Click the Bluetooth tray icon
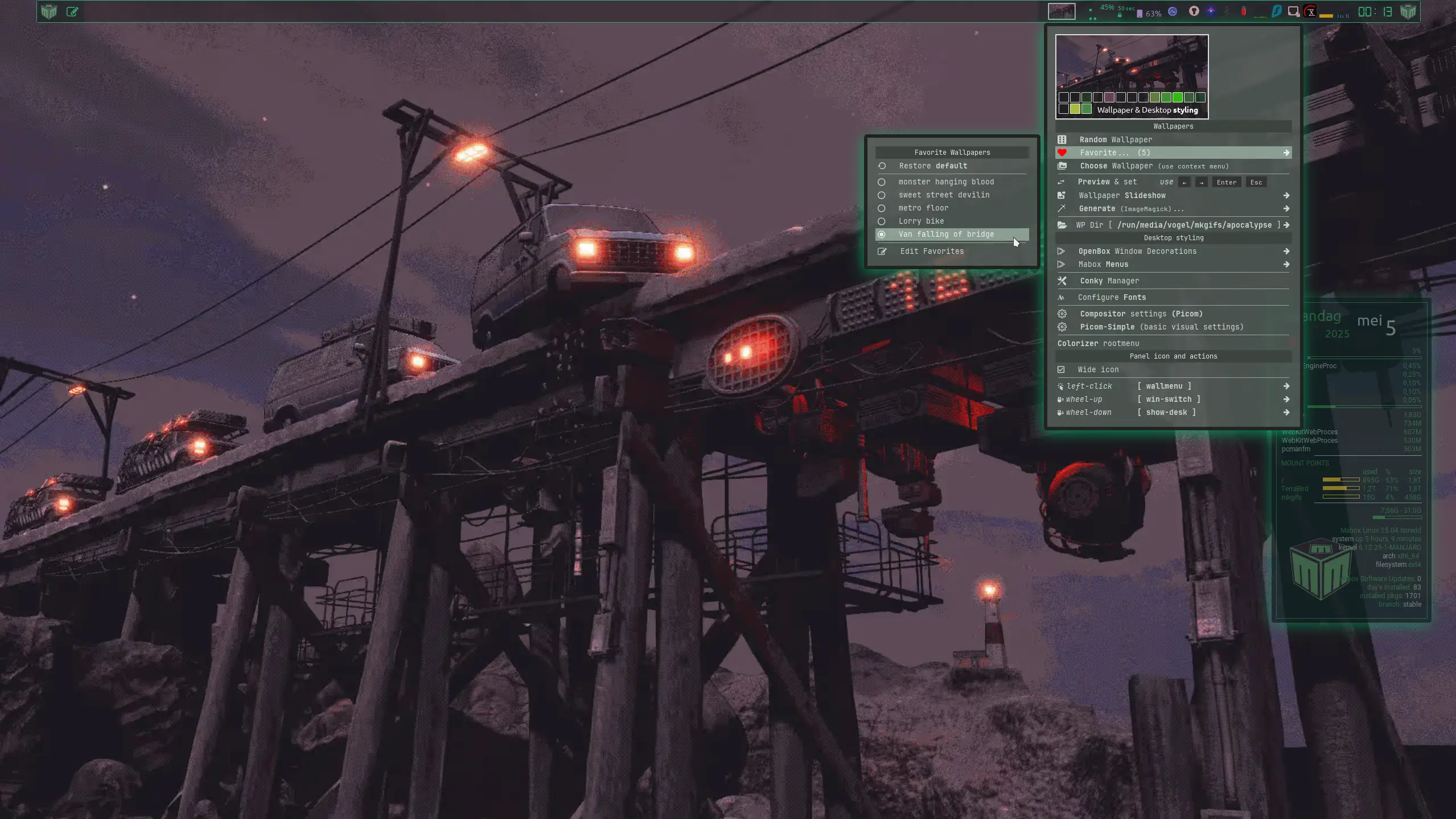 pyautogui.click(x=1227, y=11)
